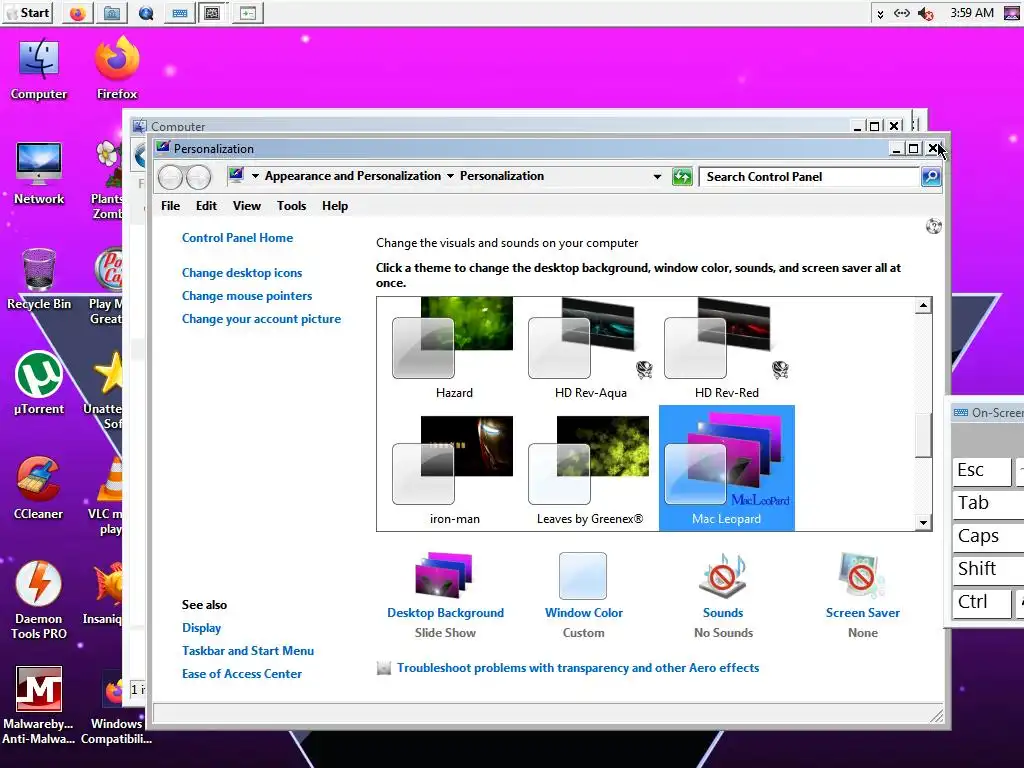Click the Caps key on On-Screen Keyboard
Image resolution: width=1024 pixels, height=768 pixels.
click(x=987, y=536)
